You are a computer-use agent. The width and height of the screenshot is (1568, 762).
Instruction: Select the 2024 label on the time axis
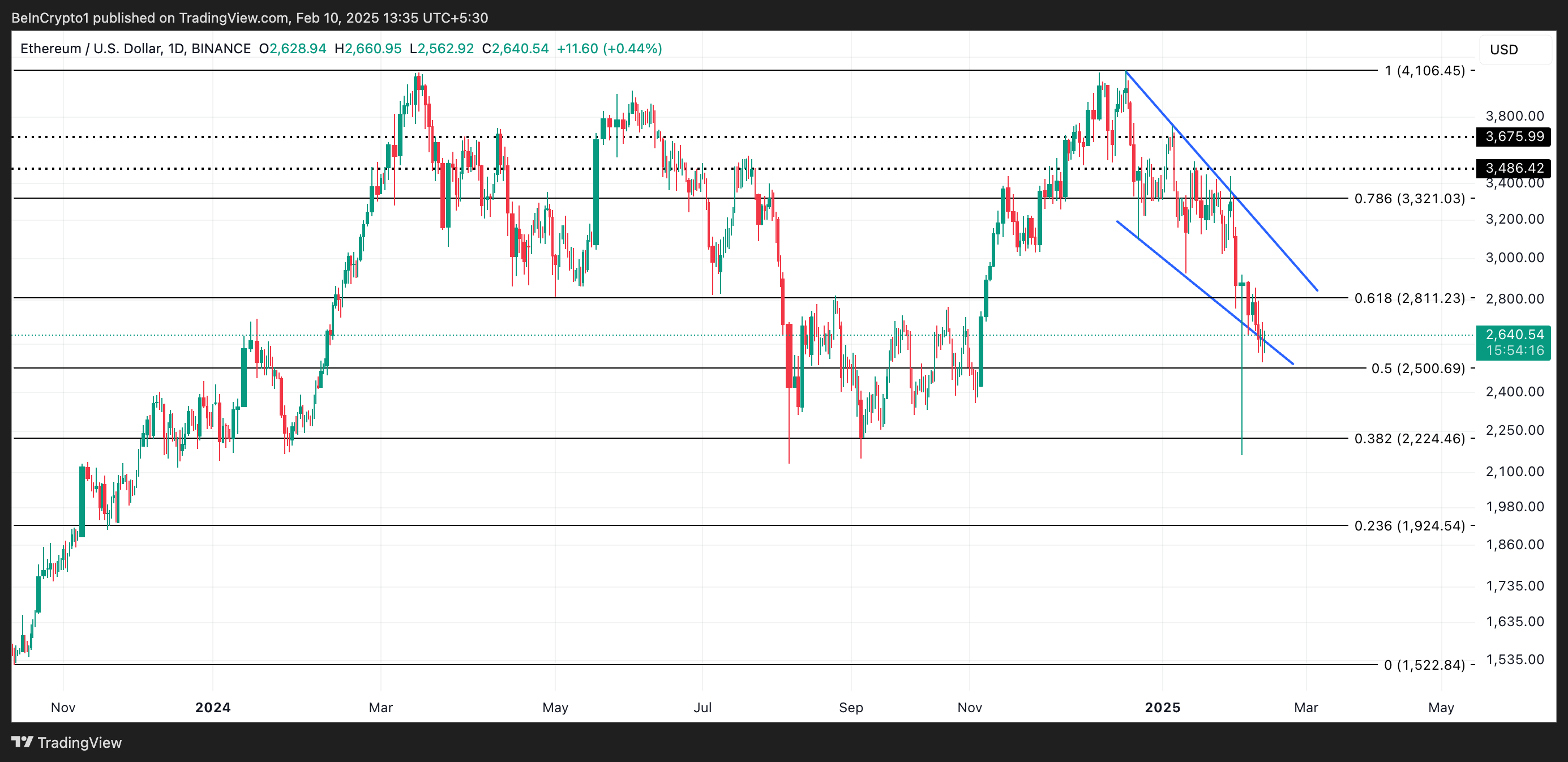click(212, 708)
